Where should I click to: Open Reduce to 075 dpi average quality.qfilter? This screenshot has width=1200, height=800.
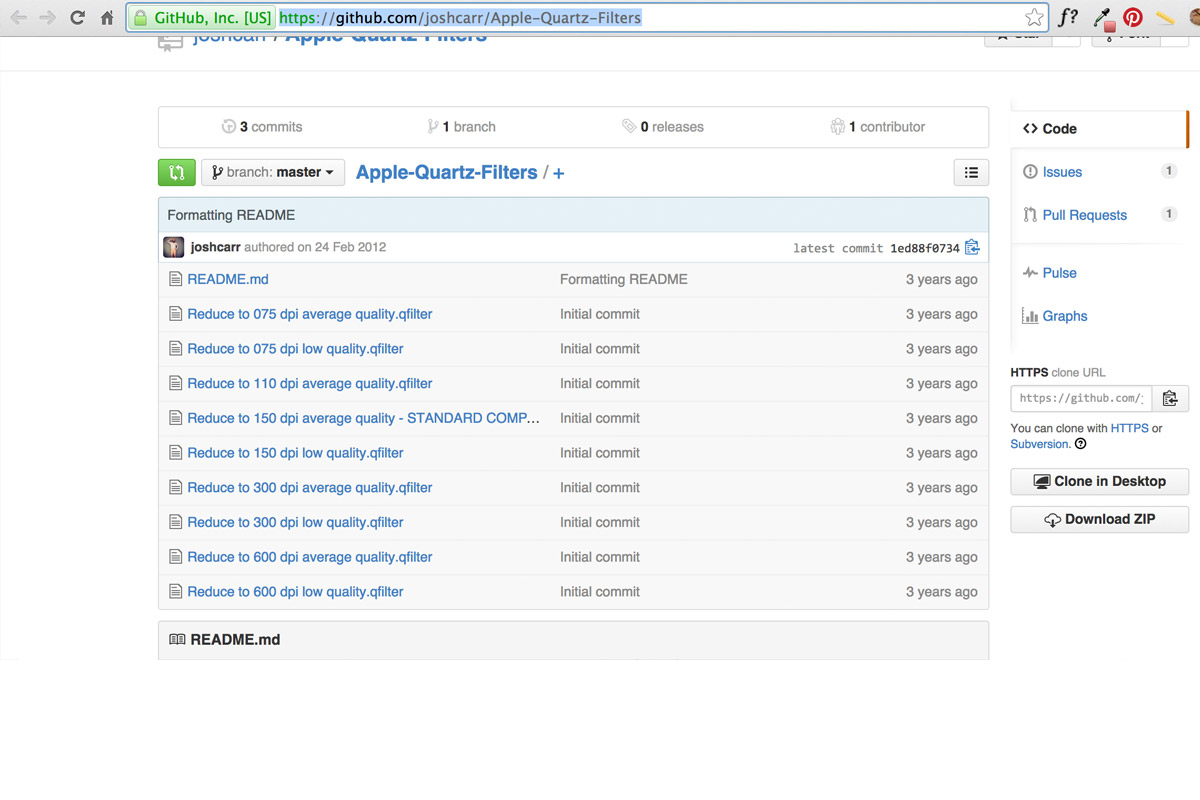310,314
